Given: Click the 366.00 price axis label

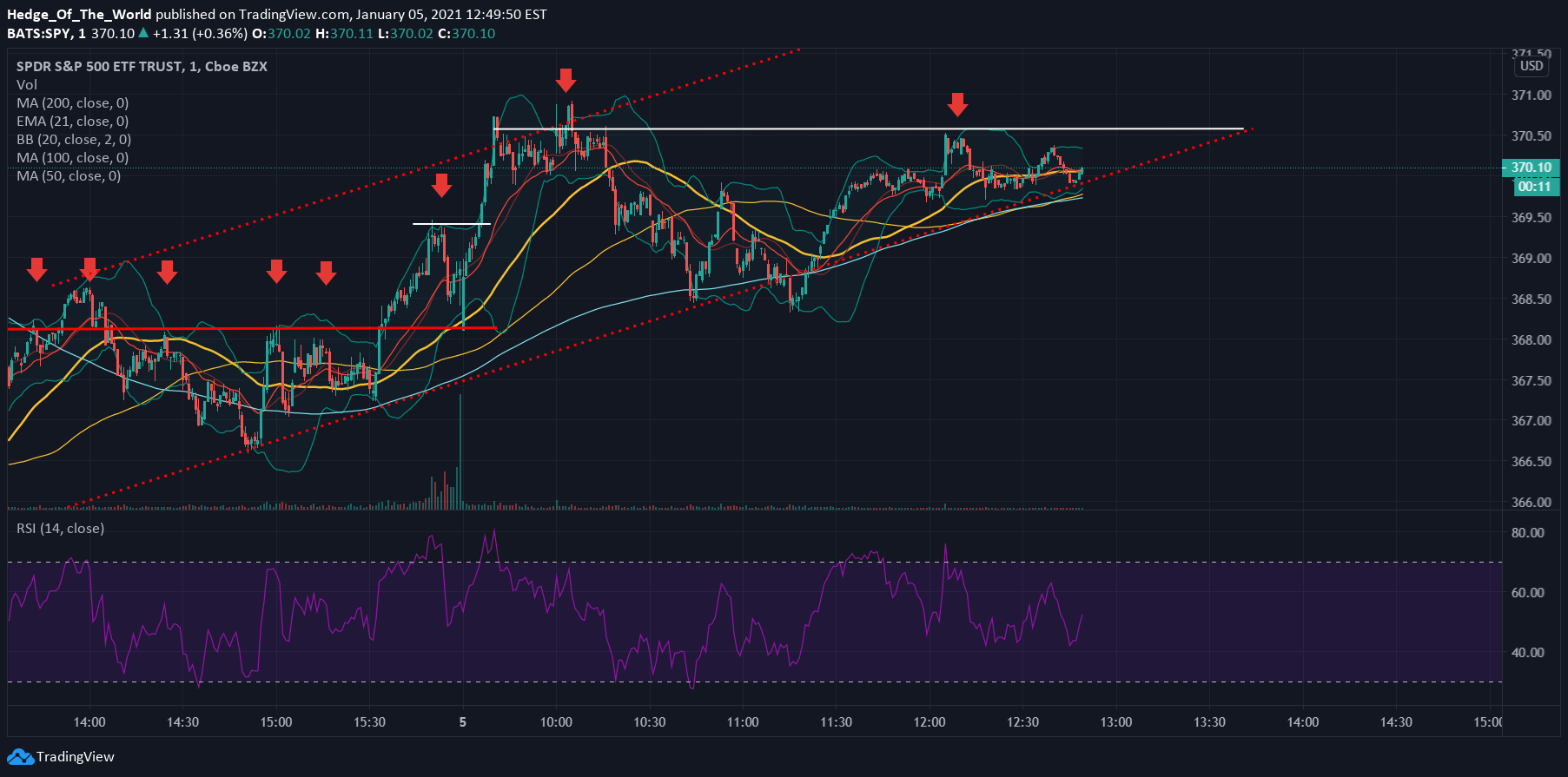Looking at the screenshot, I should point(1531,502).
